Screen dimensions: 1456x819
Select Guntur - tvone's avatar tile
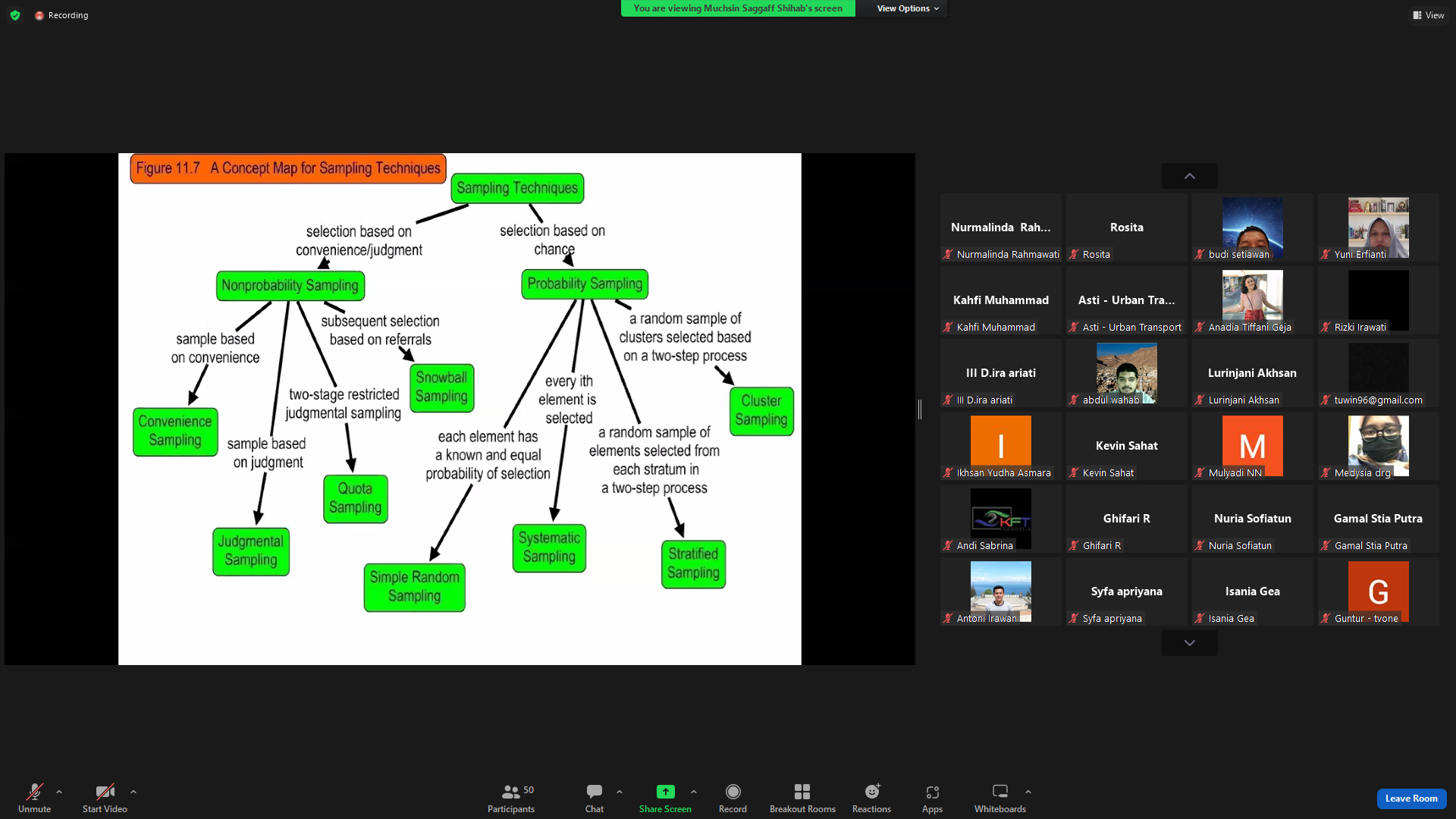coord(1379,591)
